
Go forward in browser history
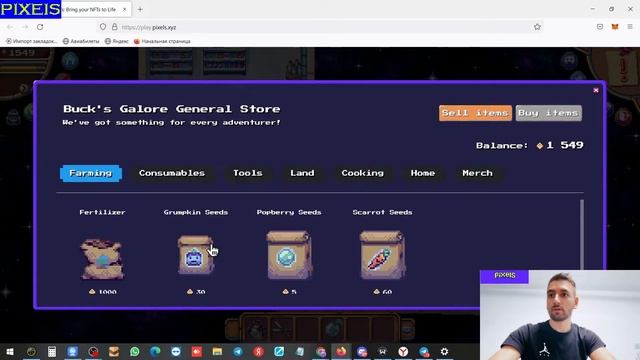click(x=24, y=27)
